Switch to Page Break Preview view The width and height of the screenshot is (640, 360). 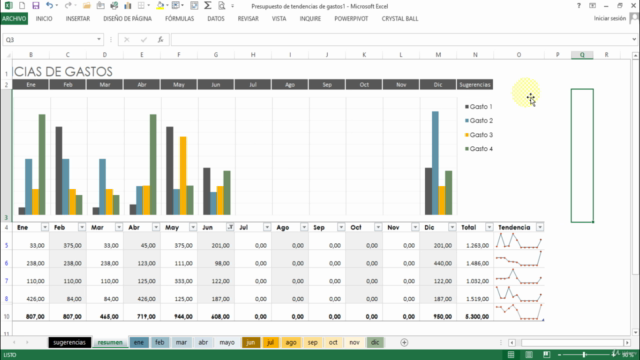(547, 355)
